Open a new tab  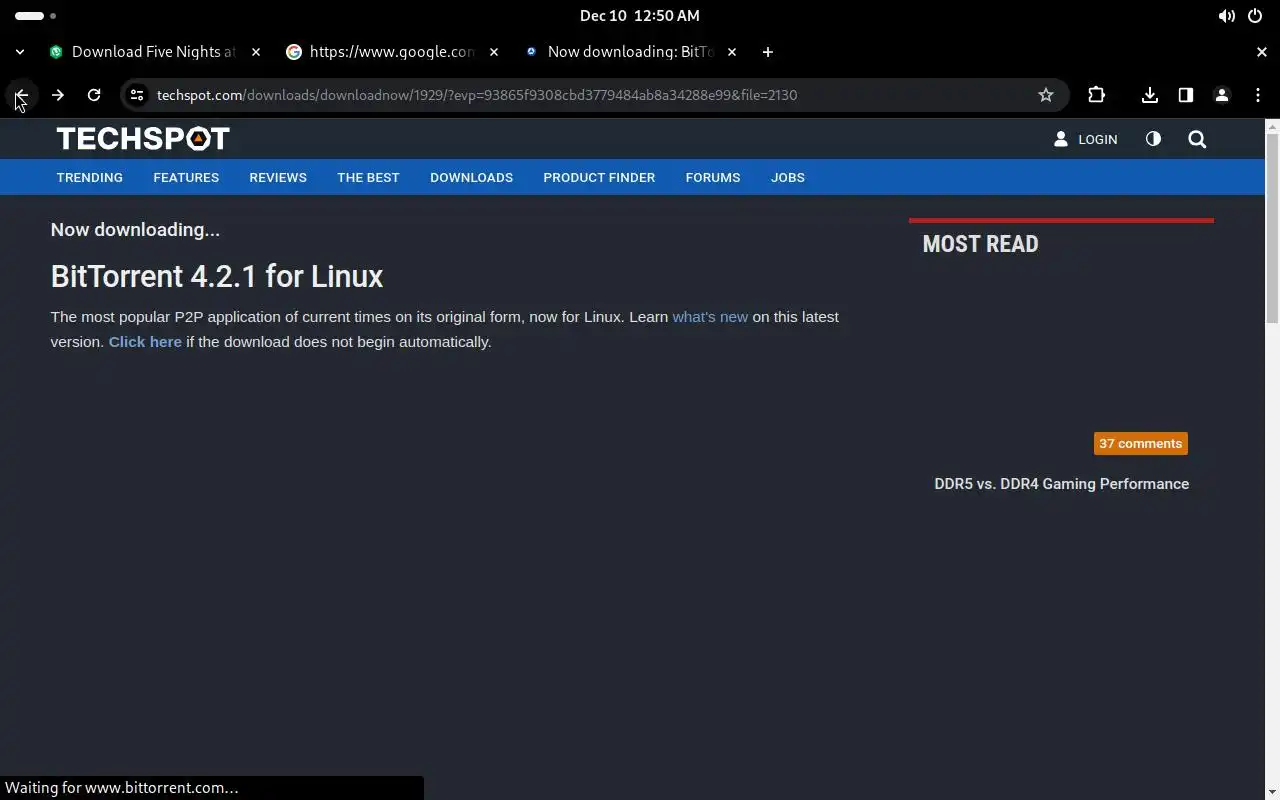pos(768,52)
